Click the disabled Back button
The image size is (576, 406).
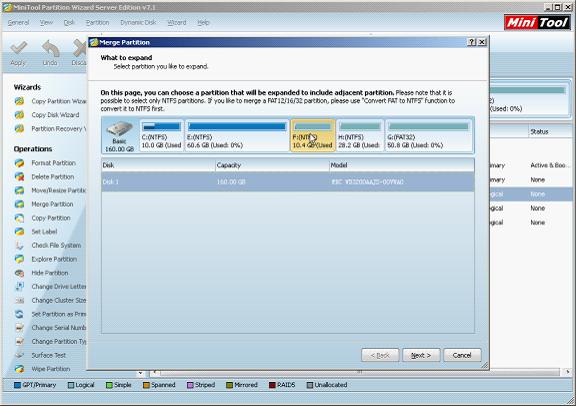380,355
